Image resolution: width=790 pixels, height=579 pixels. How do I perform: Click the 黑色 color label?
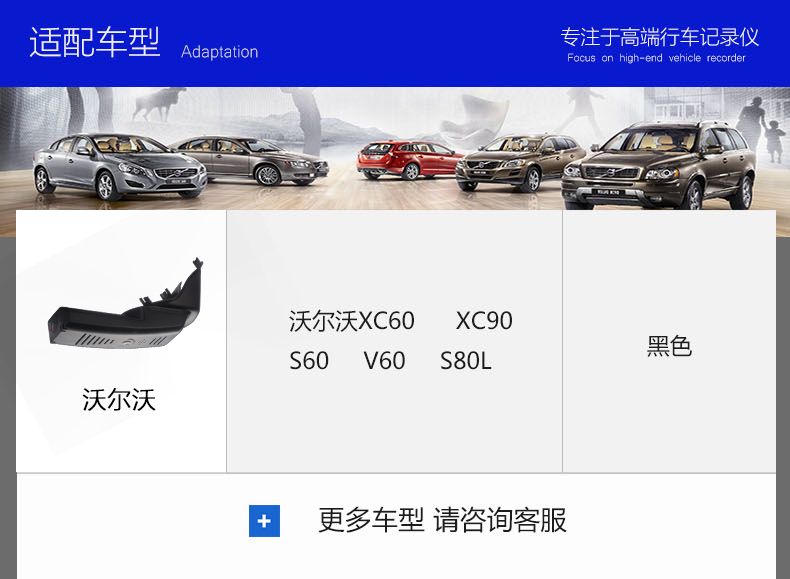click(669, 346)
